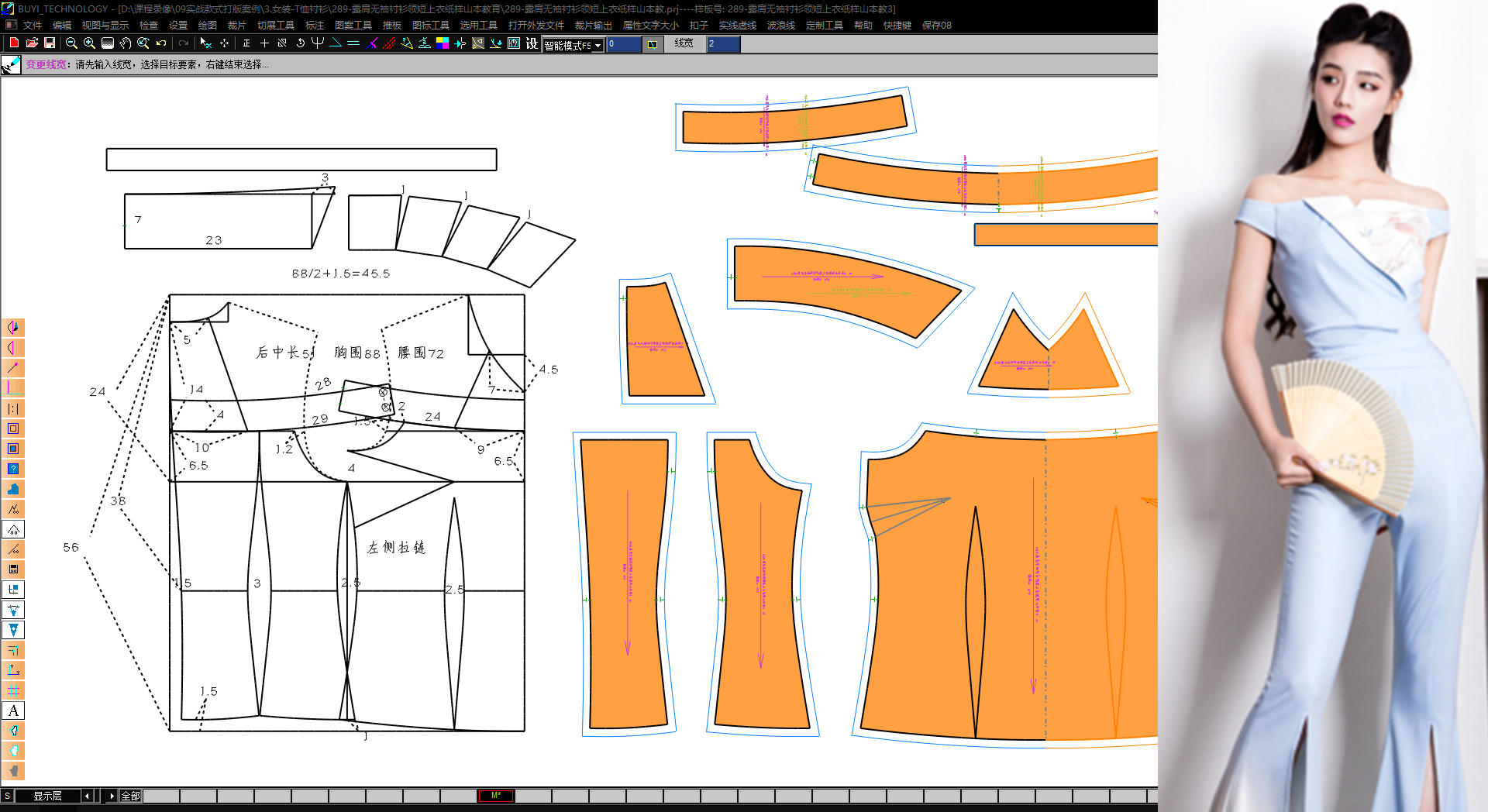Click left arrow next to 显示层

click(87, 796)
